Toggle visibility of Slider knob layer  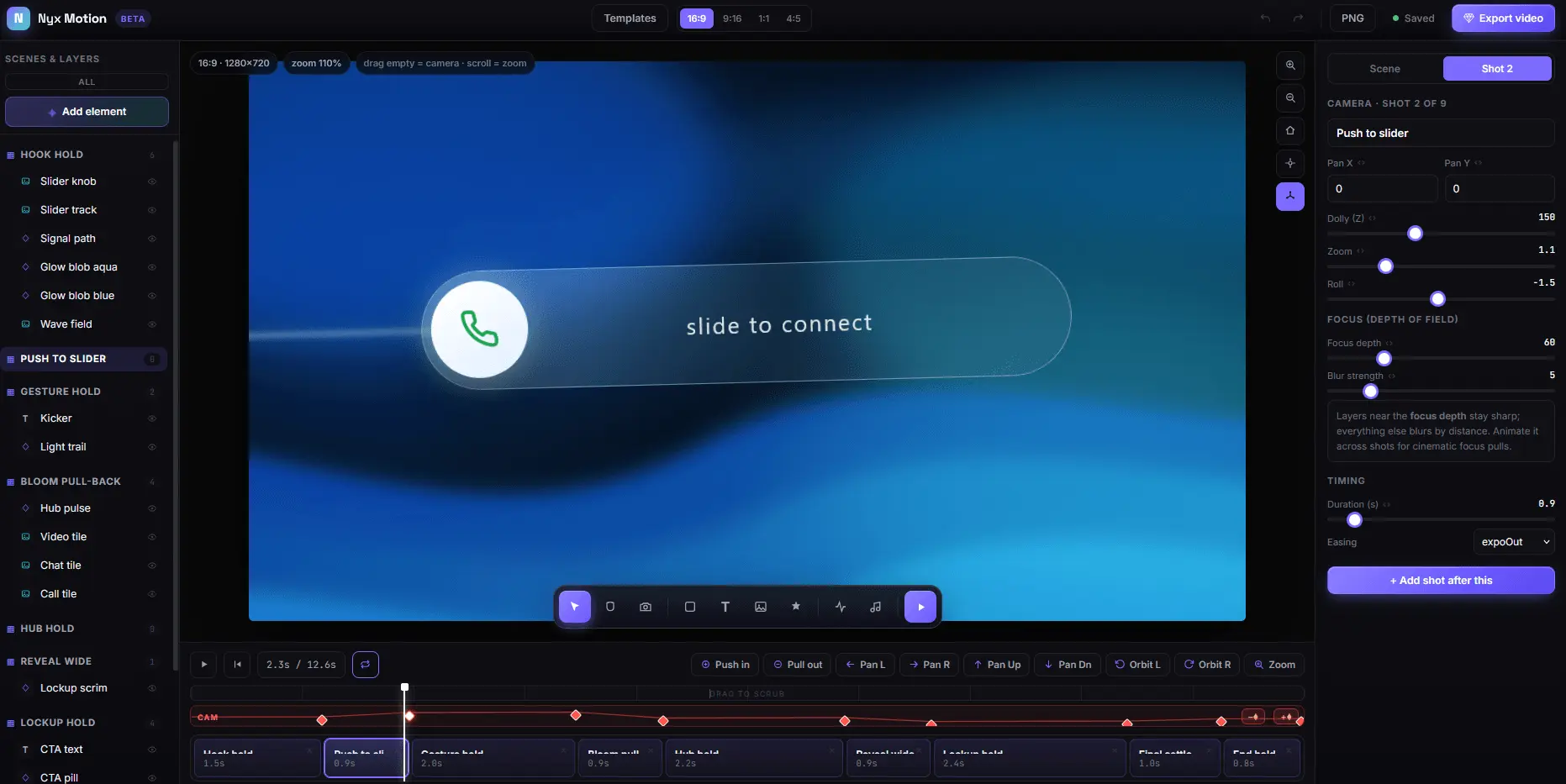tap(152, 182)
